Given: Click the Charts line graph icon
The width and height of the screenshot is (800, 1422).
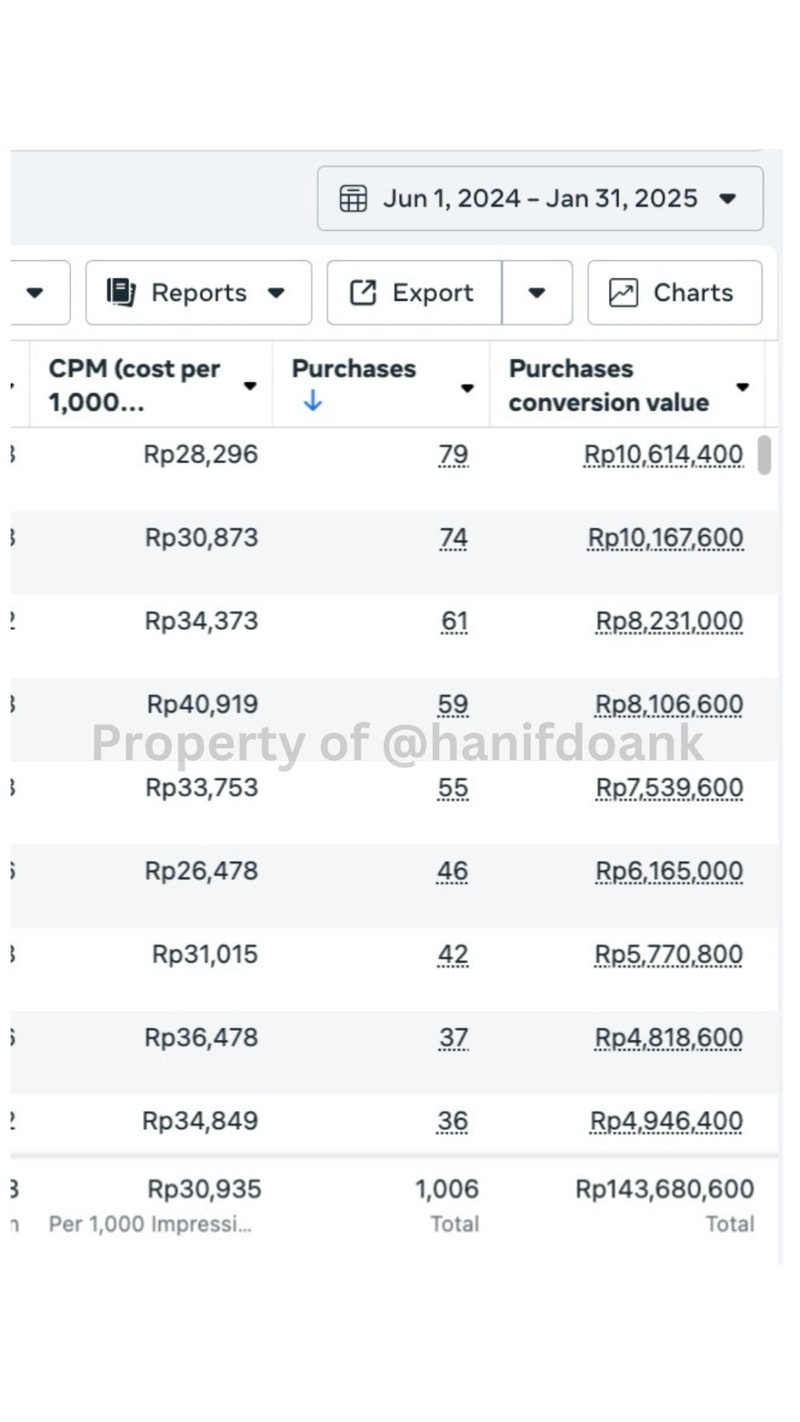Looking at the screenshot, I should [x=623, y=292].
